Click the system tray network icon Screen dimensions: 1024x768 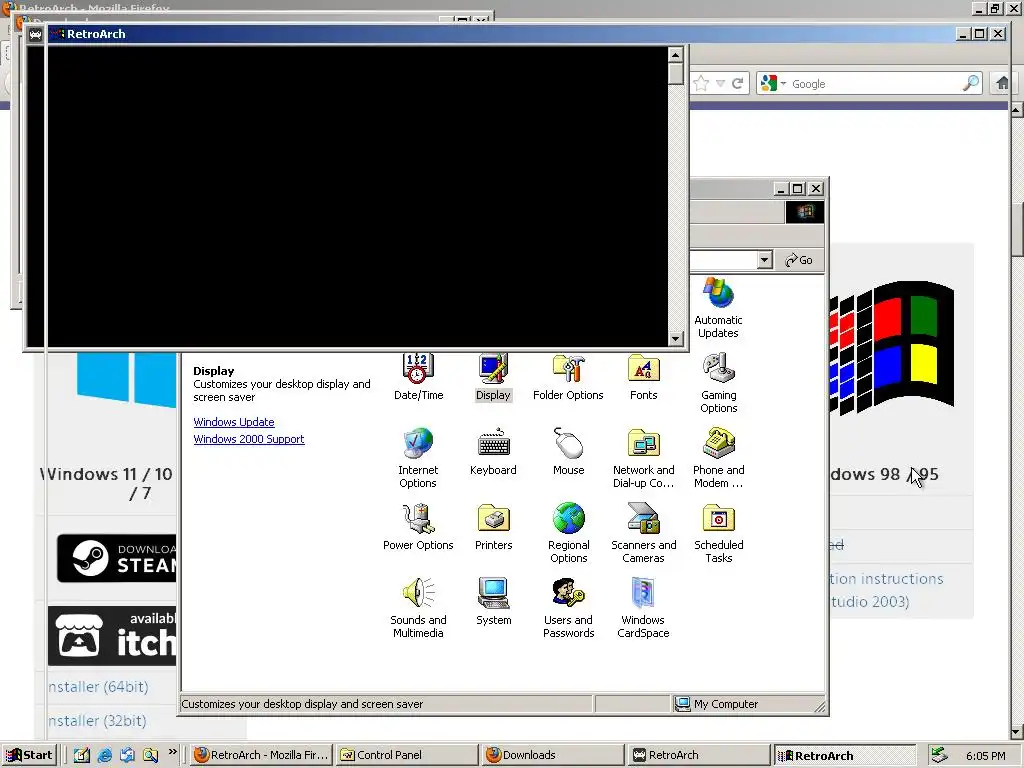[x=938, y=755]
